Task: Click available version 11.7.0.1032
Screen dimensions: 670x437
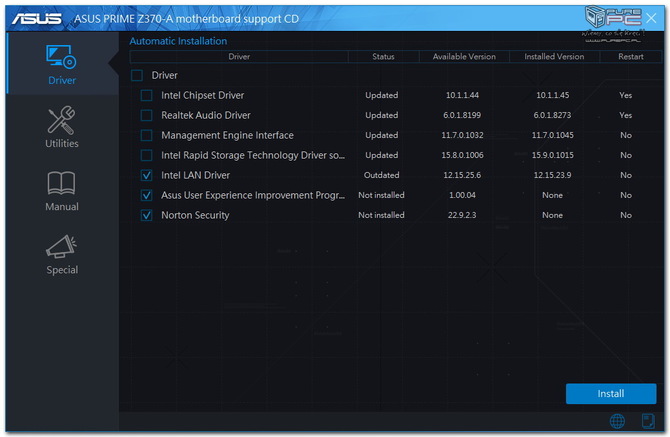Action: tap(462, 135)
